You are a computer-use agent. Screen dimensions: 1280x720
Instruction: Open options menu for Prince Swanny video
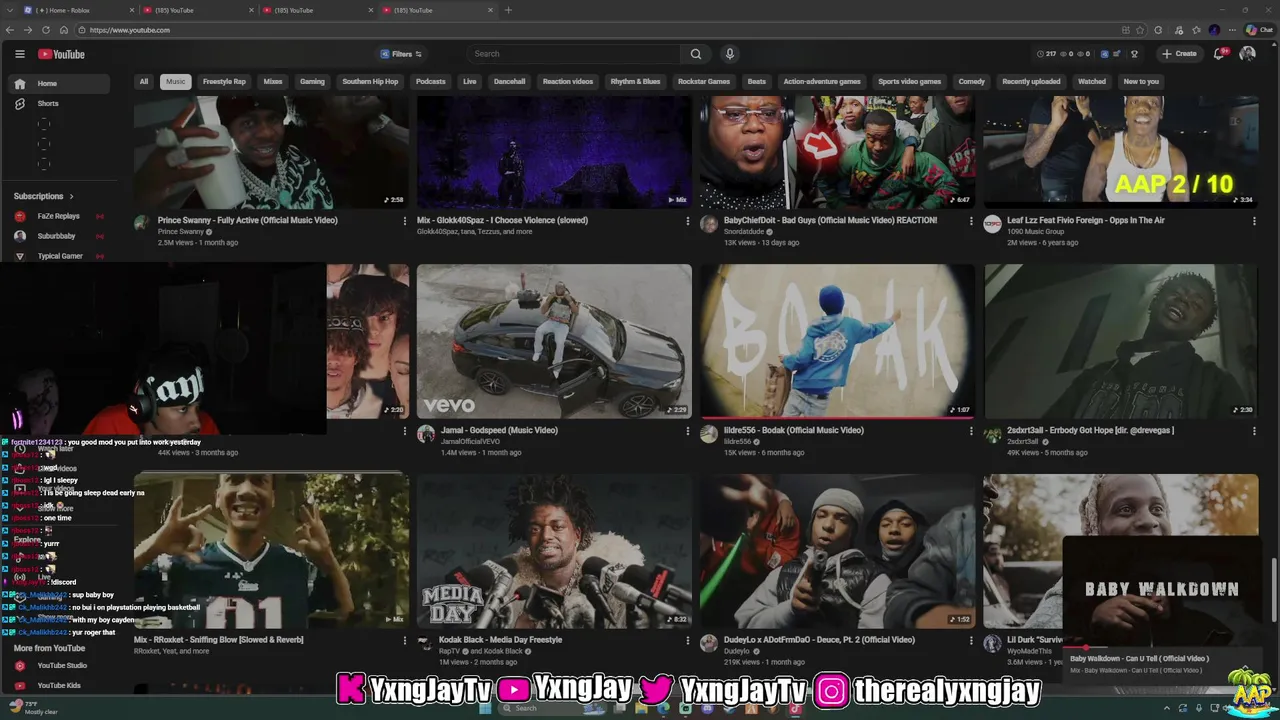tap(405, 221)
